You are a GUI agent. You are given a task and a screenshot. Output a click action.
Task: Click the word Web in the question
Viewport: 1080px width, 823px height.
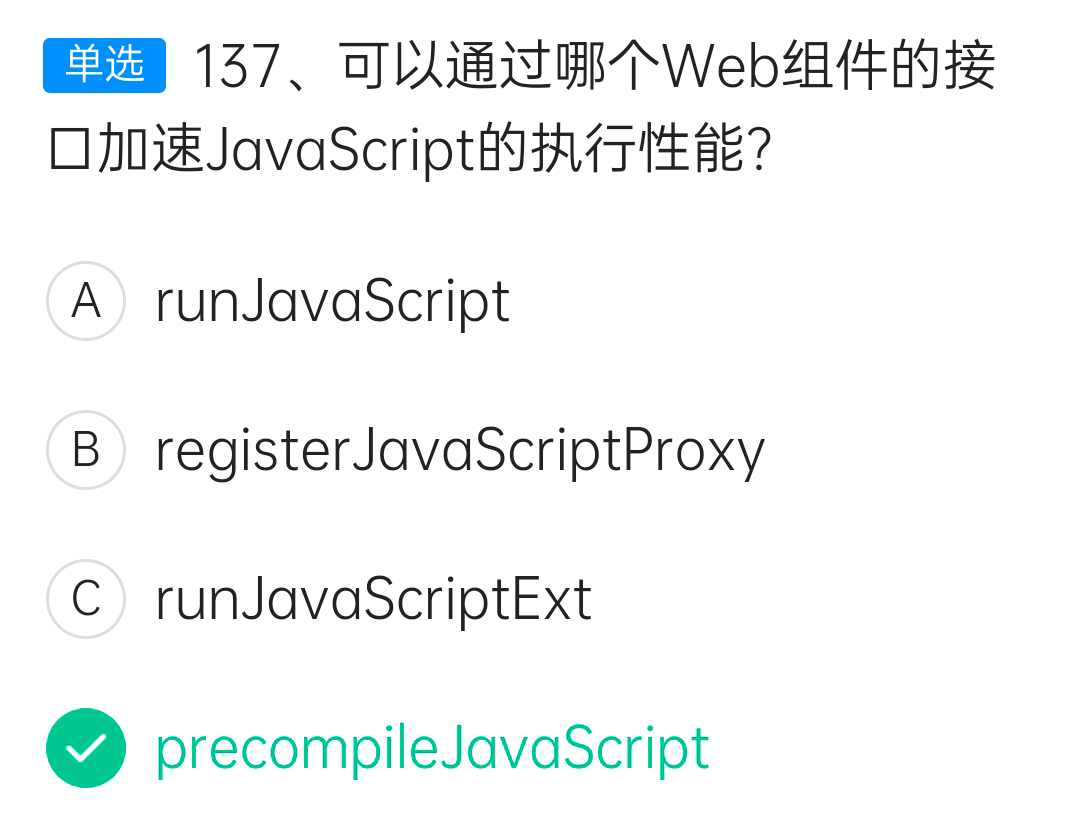721,67
